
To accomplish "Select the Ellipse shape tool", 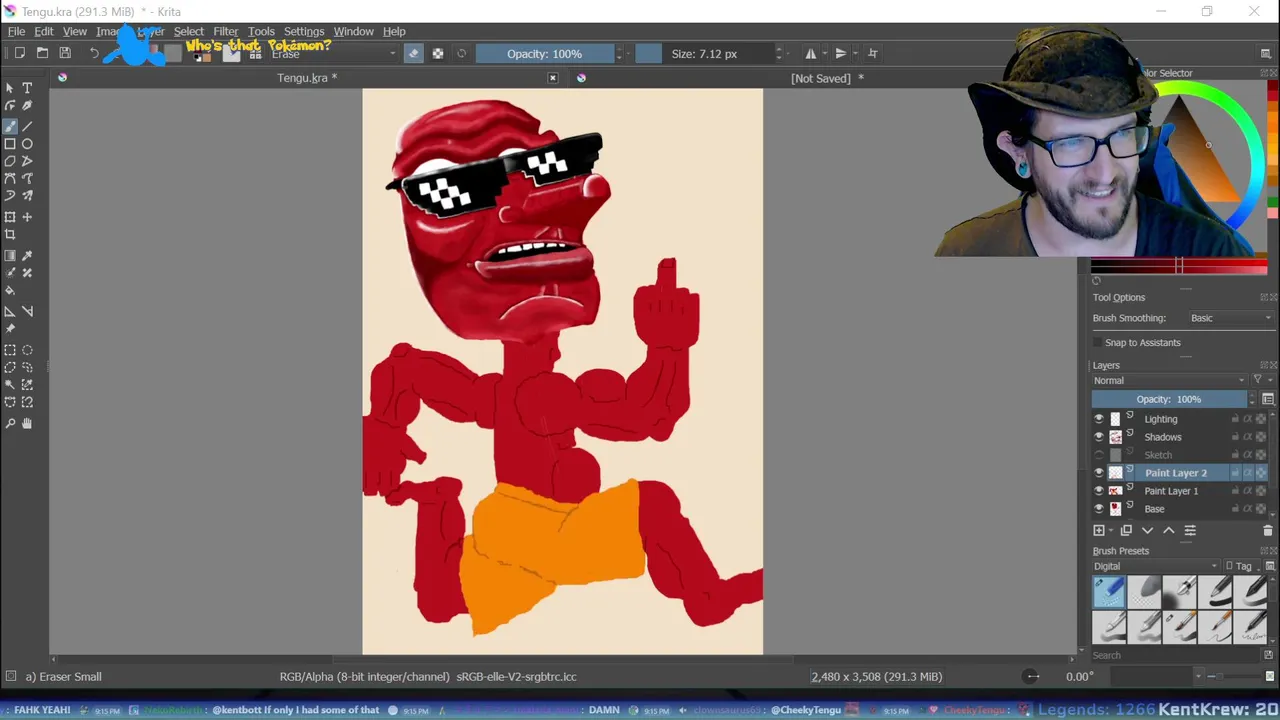I will [27, 144].
